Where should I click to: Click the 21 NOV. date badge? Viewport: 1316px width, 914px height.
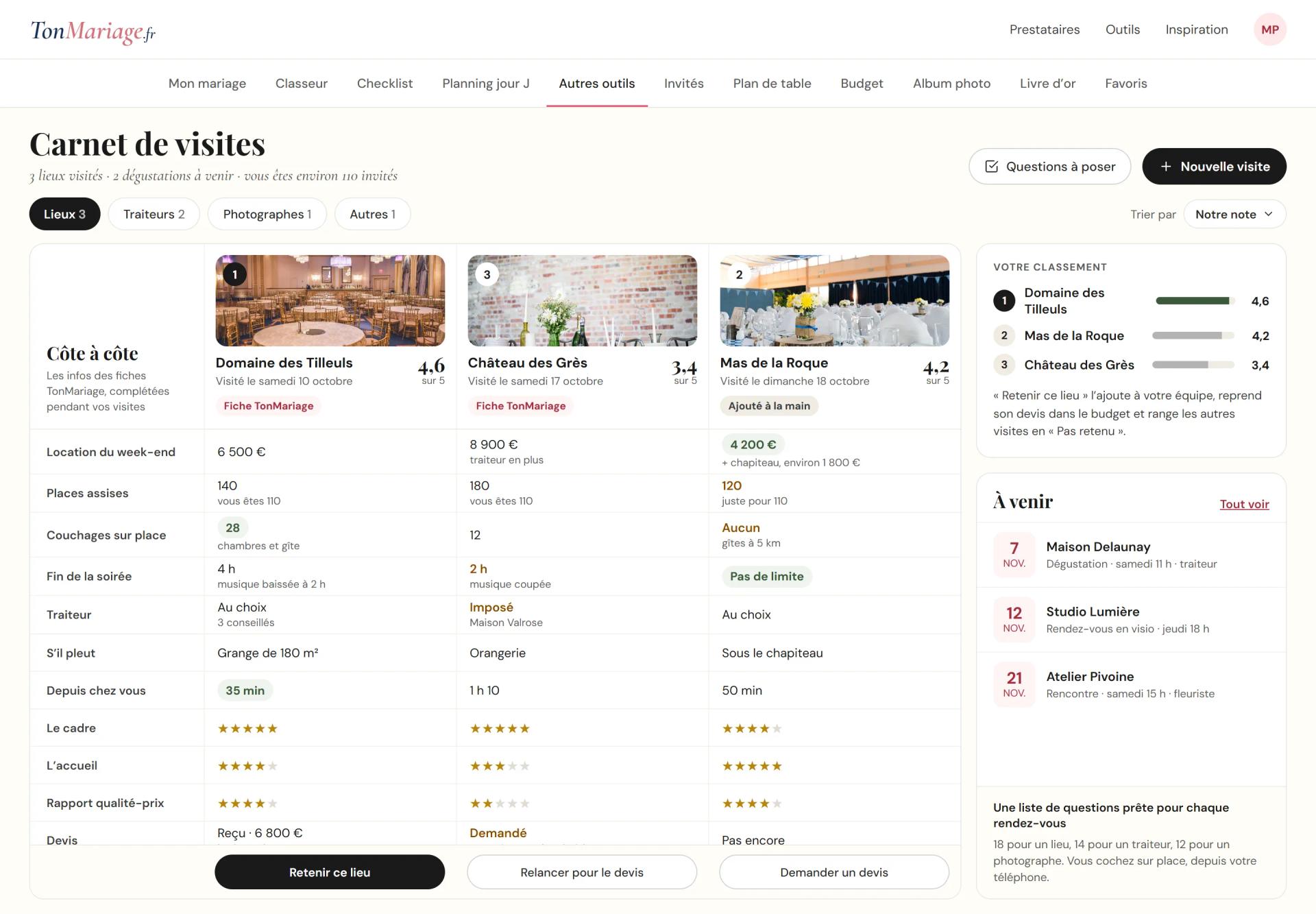(x=1014, y=684)
